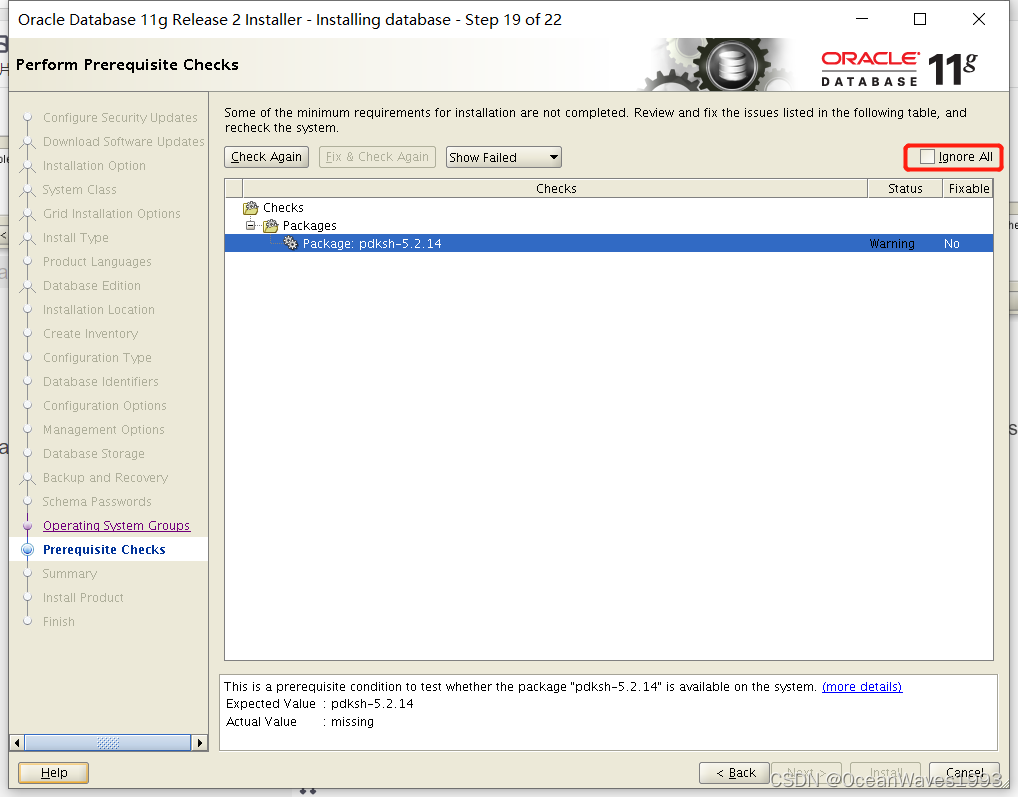
Task: Click the Configuration Options step
Action: pos(105,406)
